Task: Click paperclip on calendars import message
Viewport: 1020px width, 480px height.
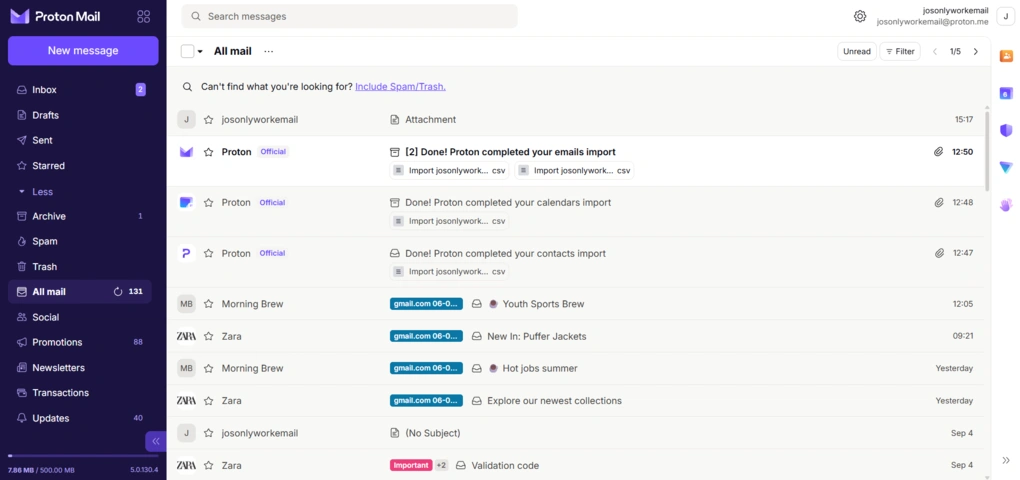Action: tap(939, 202)
